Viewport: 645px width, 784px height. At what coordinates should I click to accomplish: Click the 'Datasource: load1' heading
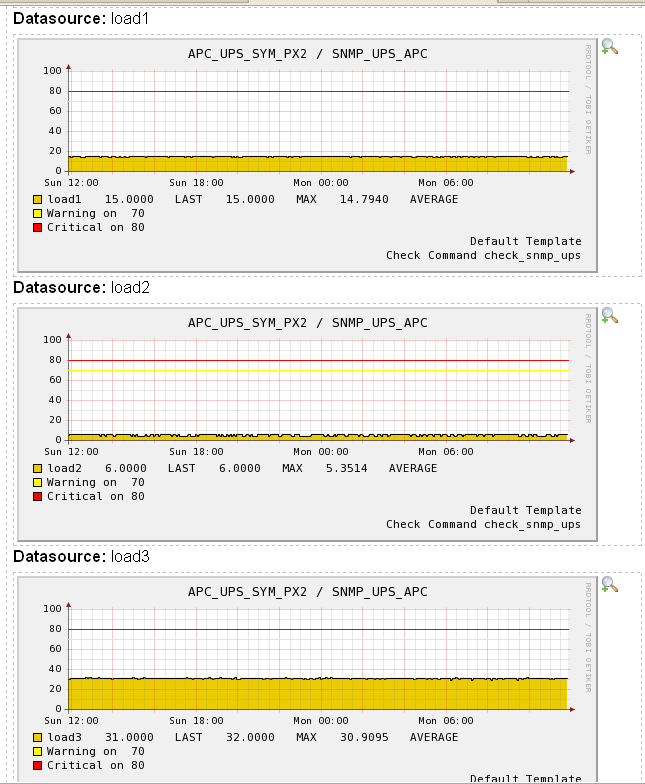tap(81, 18)
